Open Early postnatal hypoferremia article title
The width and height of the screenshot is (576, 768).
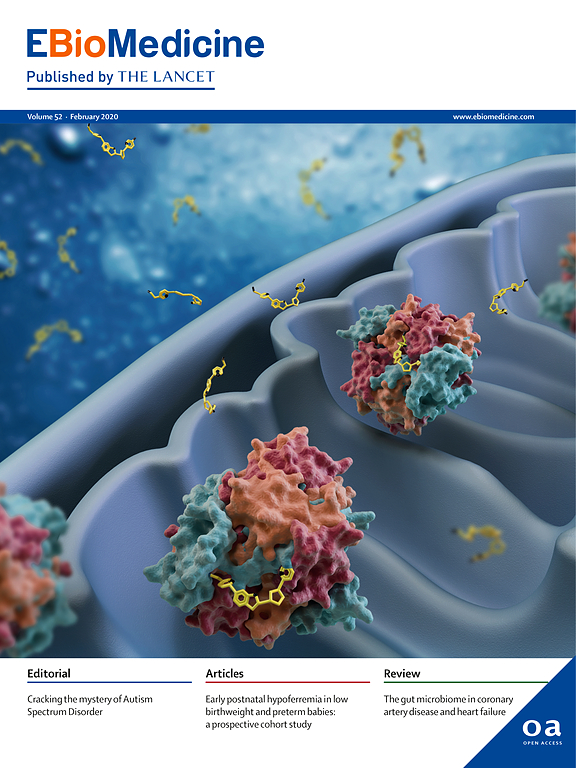[277, 712]
